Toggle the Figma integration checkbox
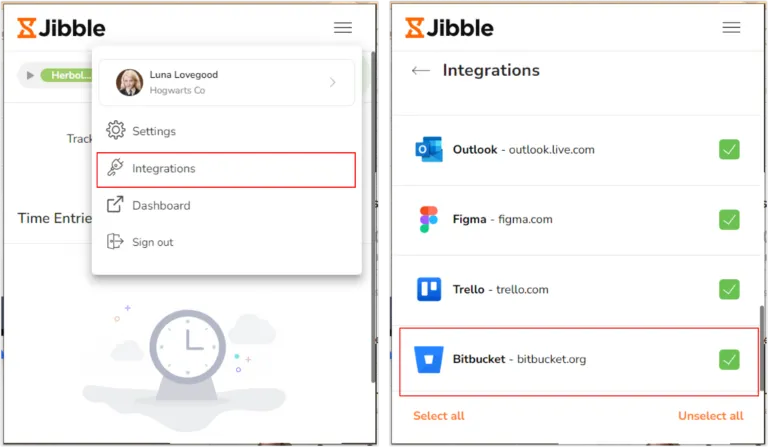This screenshot has height=447, width=768. pyautogui.click(x=729, y=219)
